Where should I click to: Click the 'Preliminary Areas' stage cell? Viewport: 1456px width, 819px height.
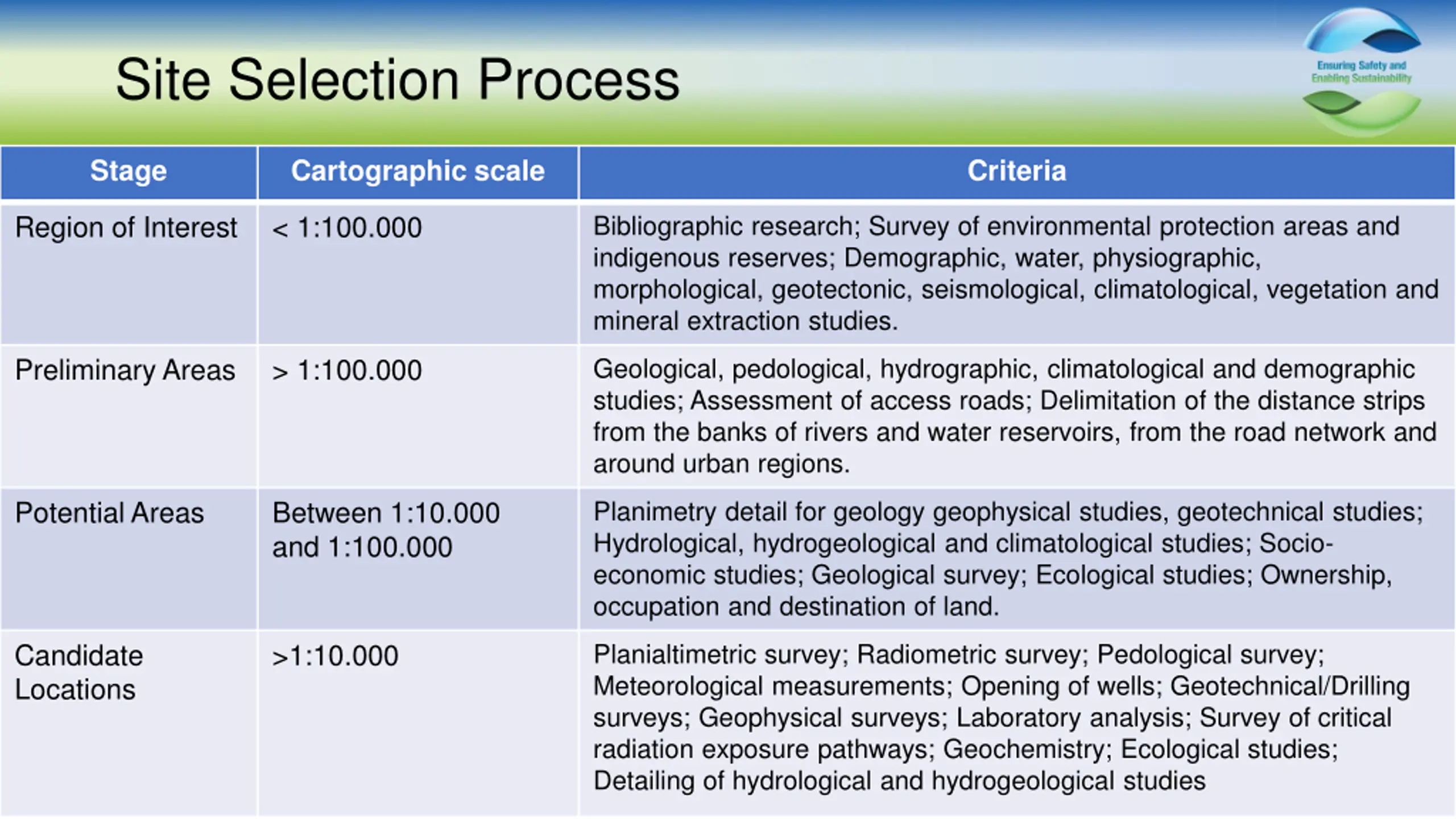pos(129,416)
